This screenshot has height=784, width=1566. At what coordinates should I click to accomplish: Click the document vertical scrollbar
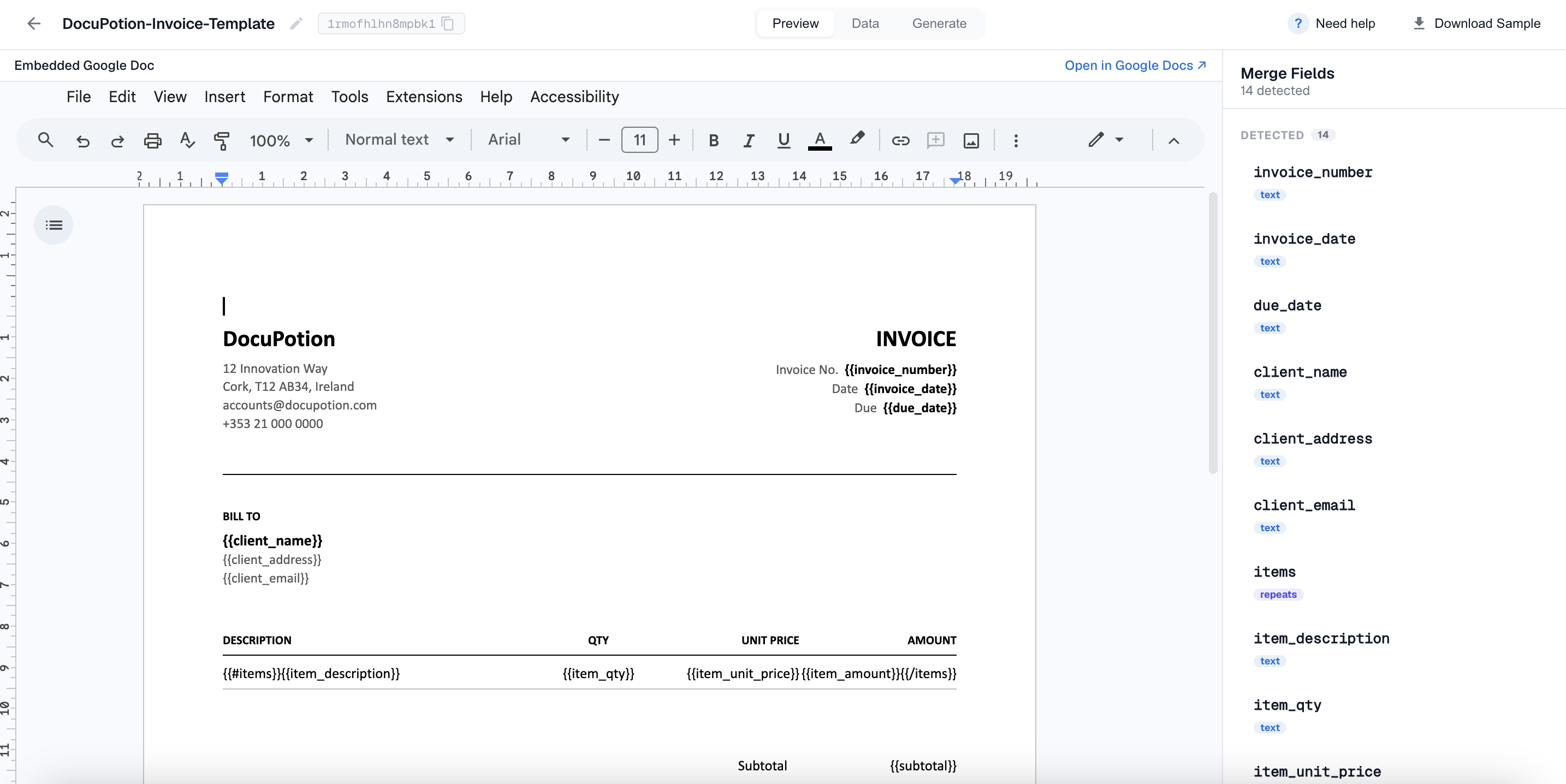[x=1213, y=332]
